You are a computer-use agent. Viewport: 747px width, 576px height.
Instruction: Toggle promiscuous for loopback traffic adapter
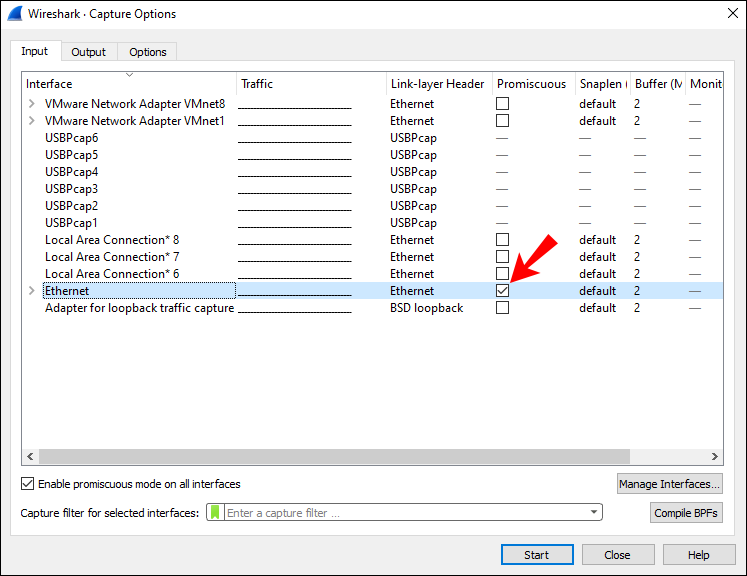click(x=502, y=308)
